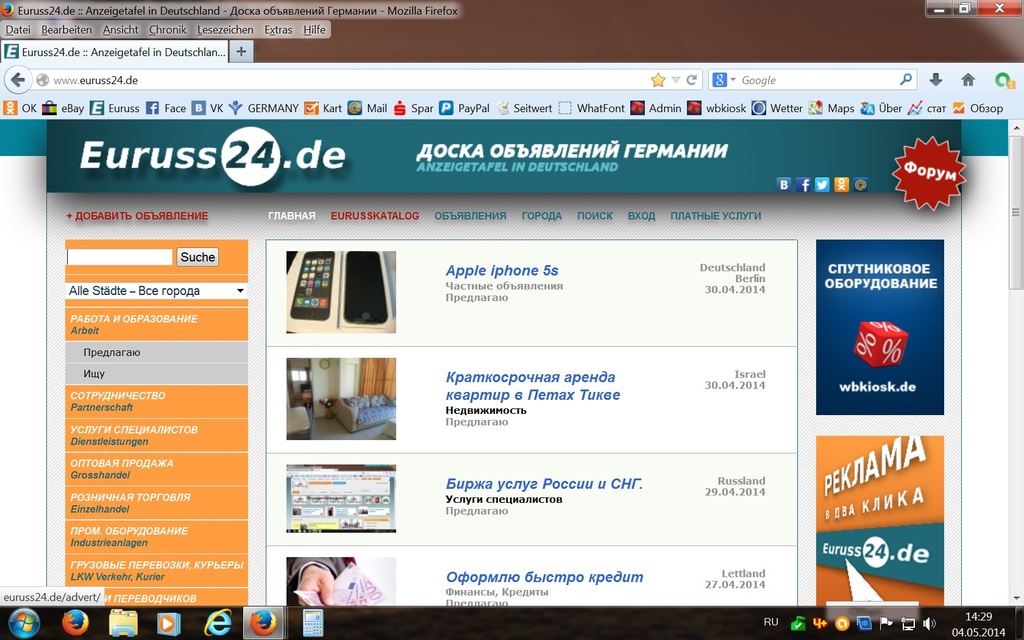This screenshot has height=640, width=1024.
Task: Open the Spar bookmark
Action: point(413,108)
